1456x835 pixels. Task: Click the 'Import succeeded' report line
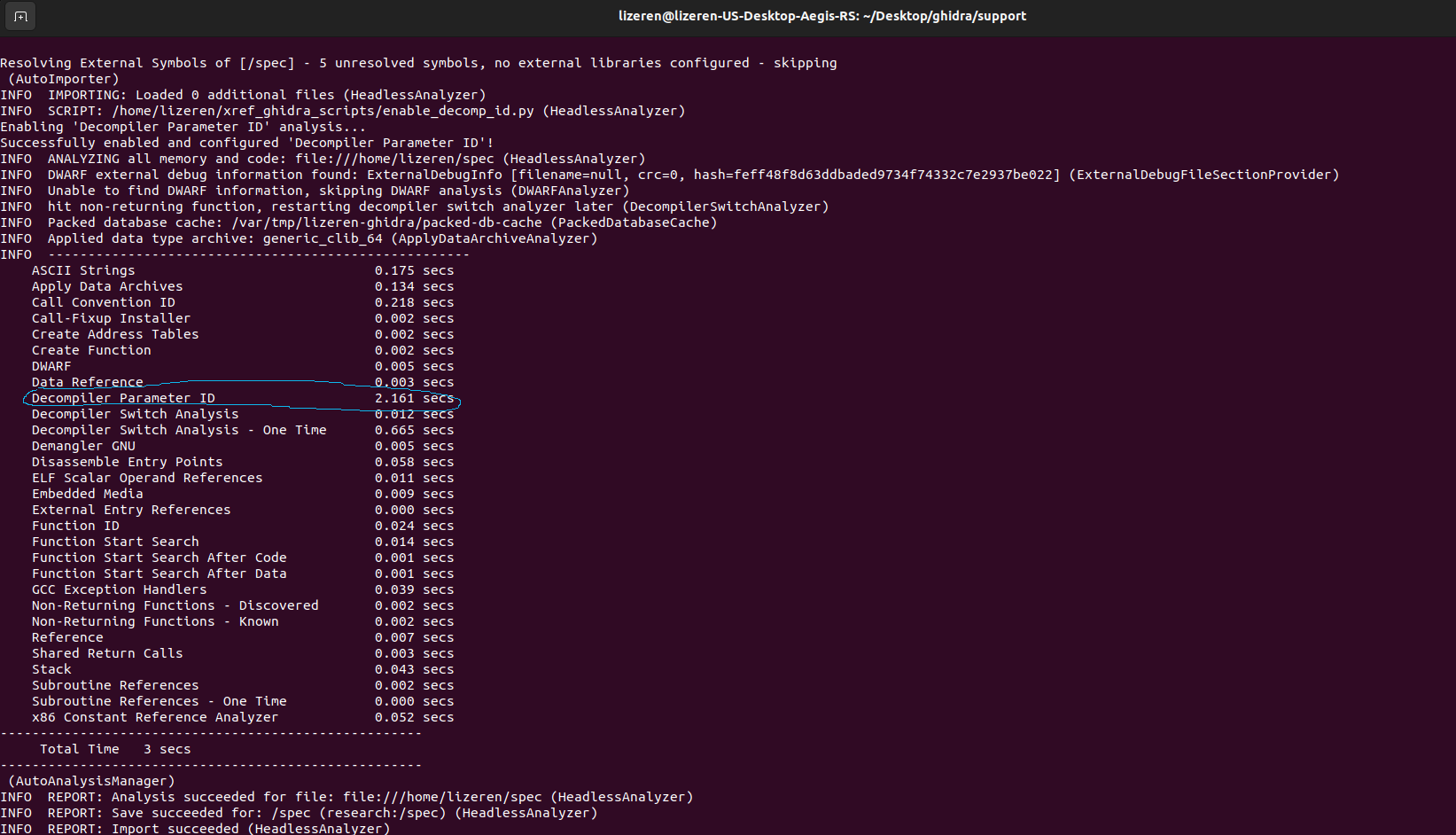(195, 829)
